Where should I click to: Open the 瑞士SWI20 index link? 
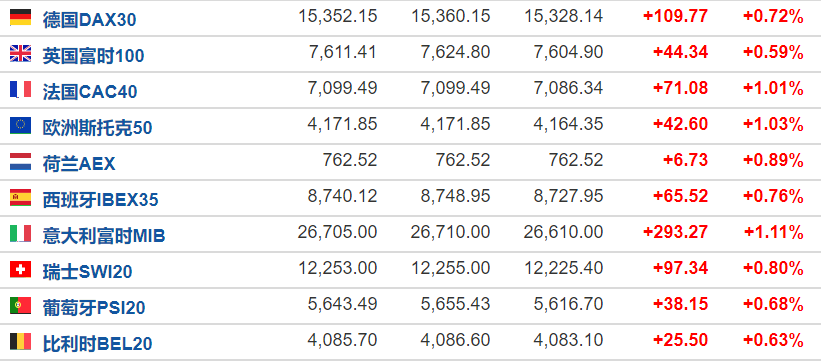pos(87,272)
